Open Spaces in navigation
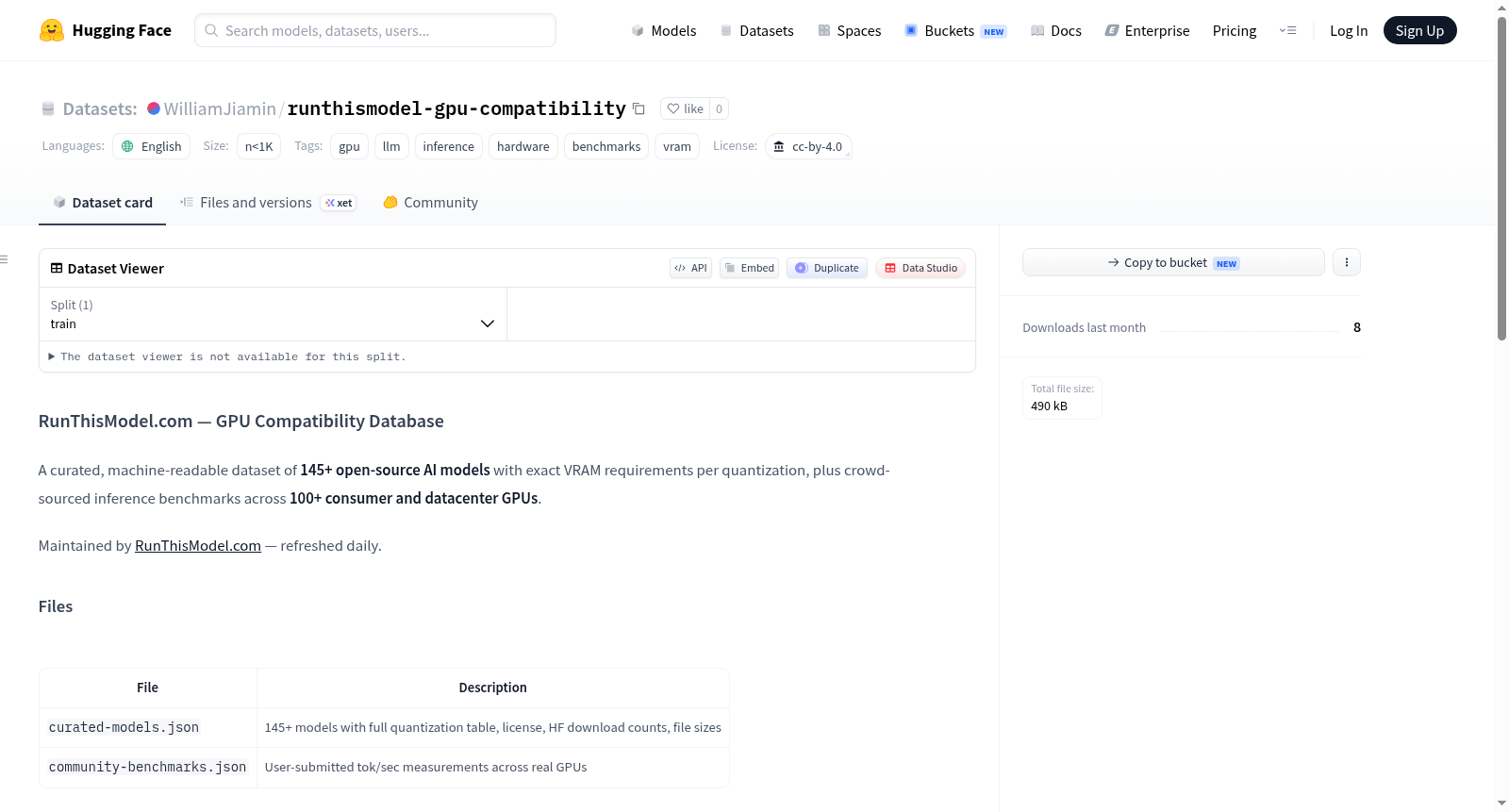 (x=849, y=30)
